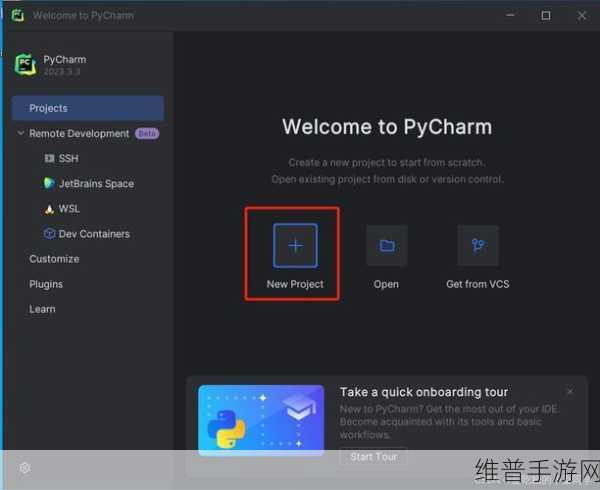Screen dimensions: 600x490
Task: Select SSH under Remote Development
Action: (x=68, y=158)
